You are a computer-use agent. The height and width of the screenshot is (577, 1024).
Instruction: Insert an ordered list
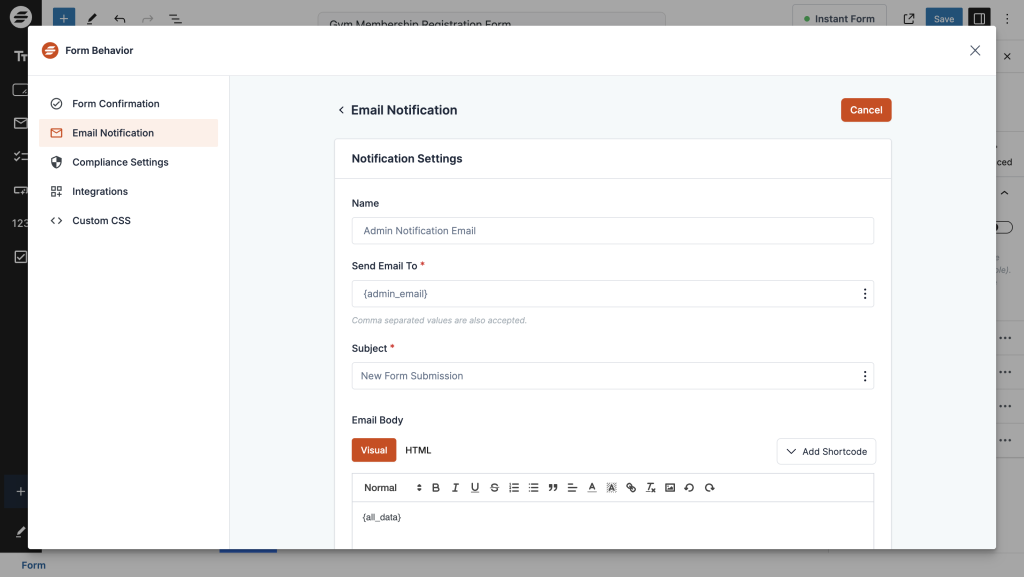click(514, 488)
